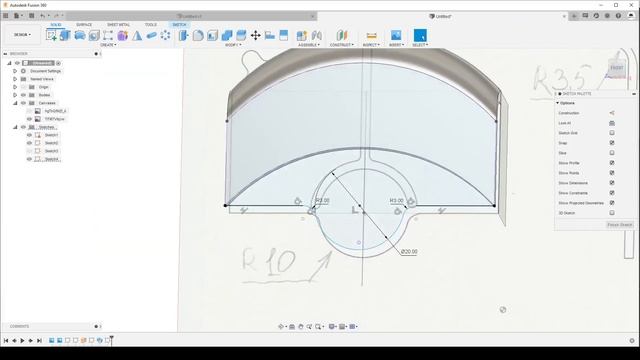Uncheck the Show Profile checkbox
The width and height of the screenshot is (640, 360).
612,163
